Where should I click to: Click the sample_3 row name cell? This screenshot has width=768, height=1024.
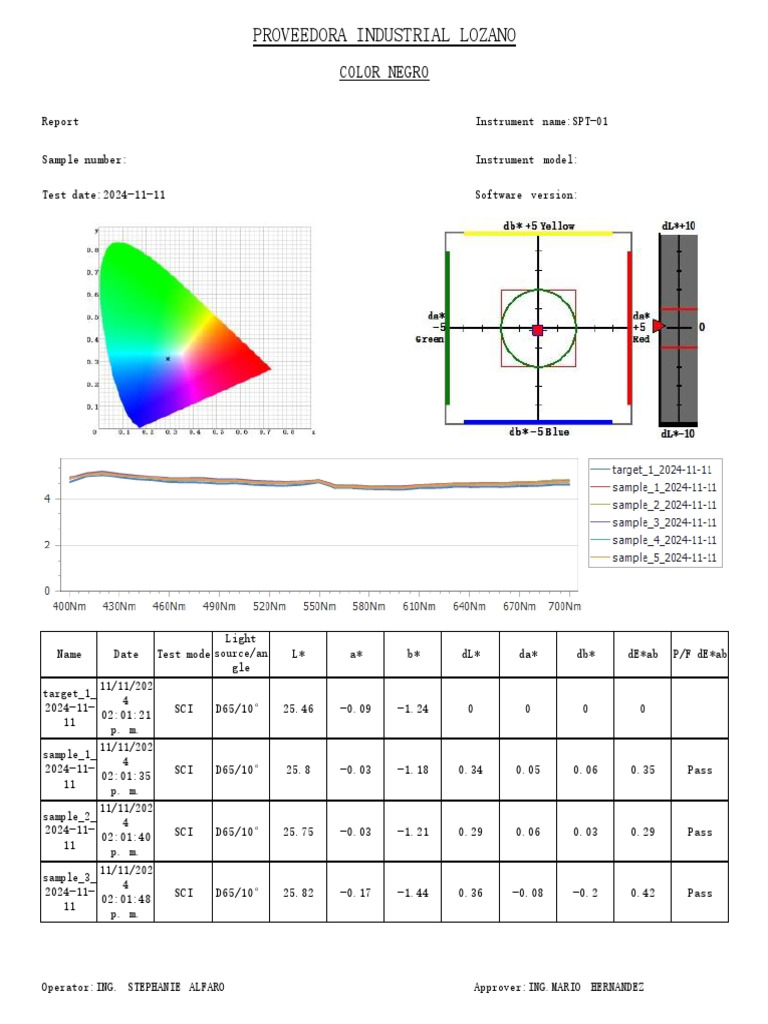(x=69, y=892)
